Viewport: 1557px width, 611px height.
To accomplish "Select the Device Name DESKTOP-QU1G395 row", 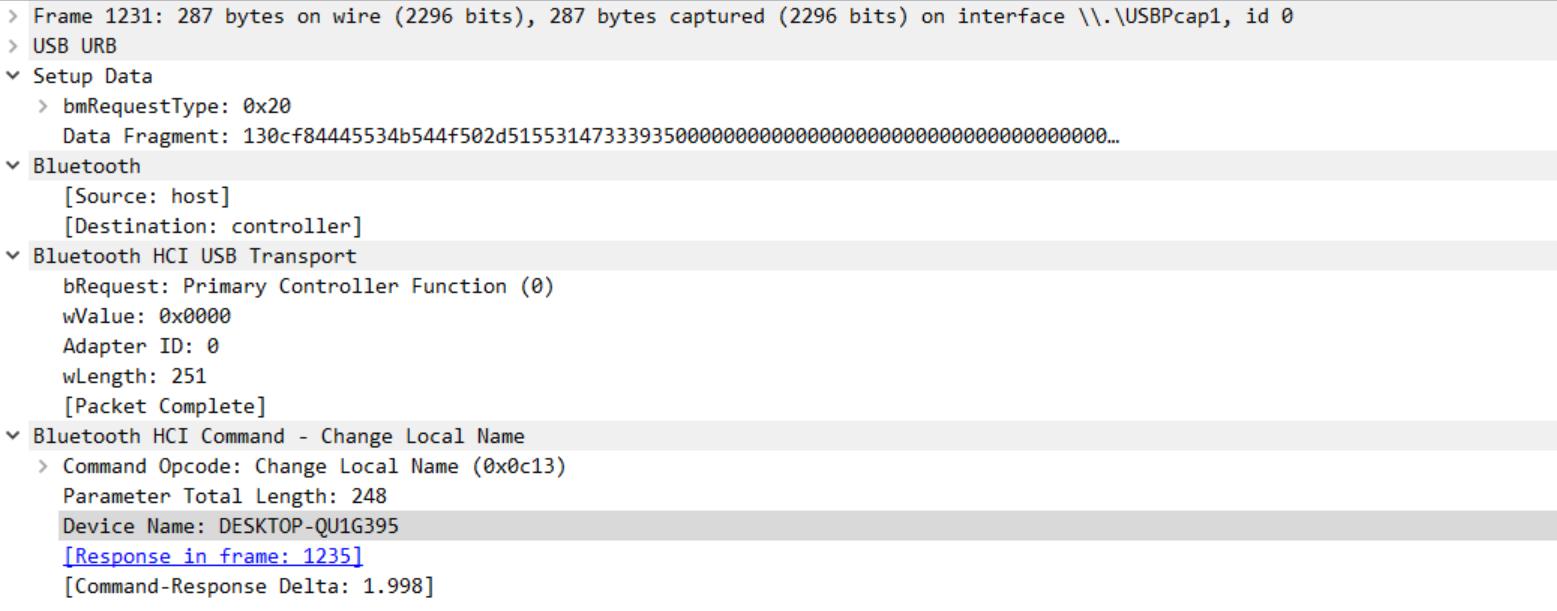I will 230,526.
